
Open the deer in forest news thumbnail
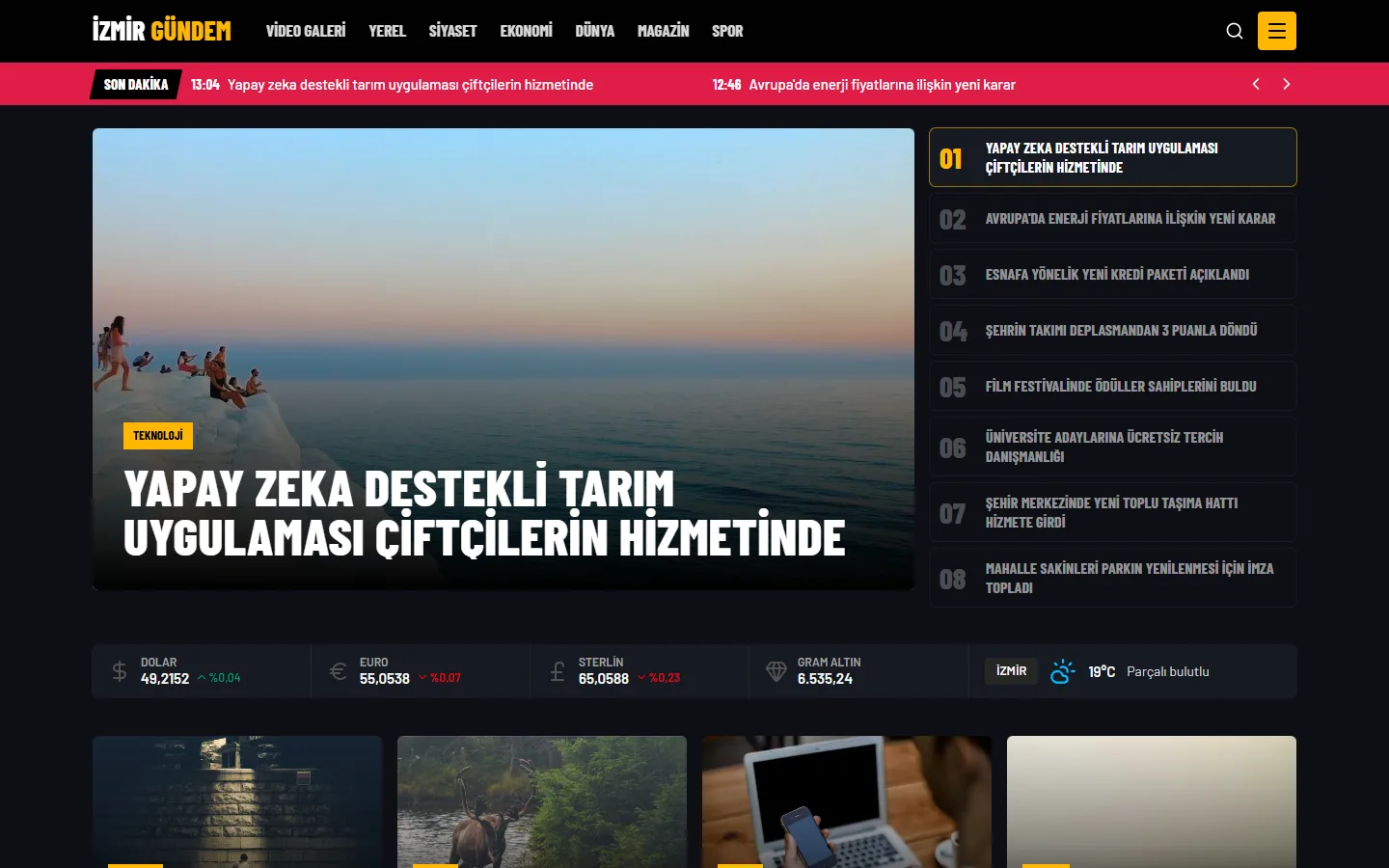[542, 802]
